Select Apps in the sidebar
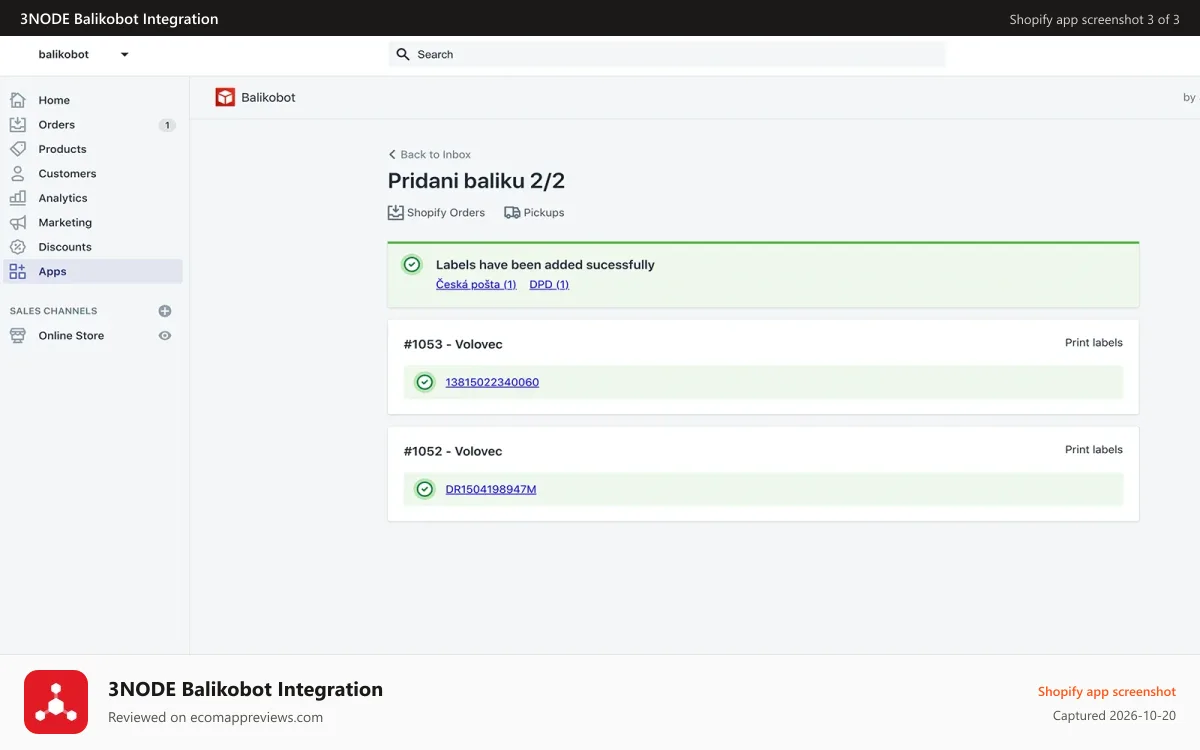 [x=94, y=272]
